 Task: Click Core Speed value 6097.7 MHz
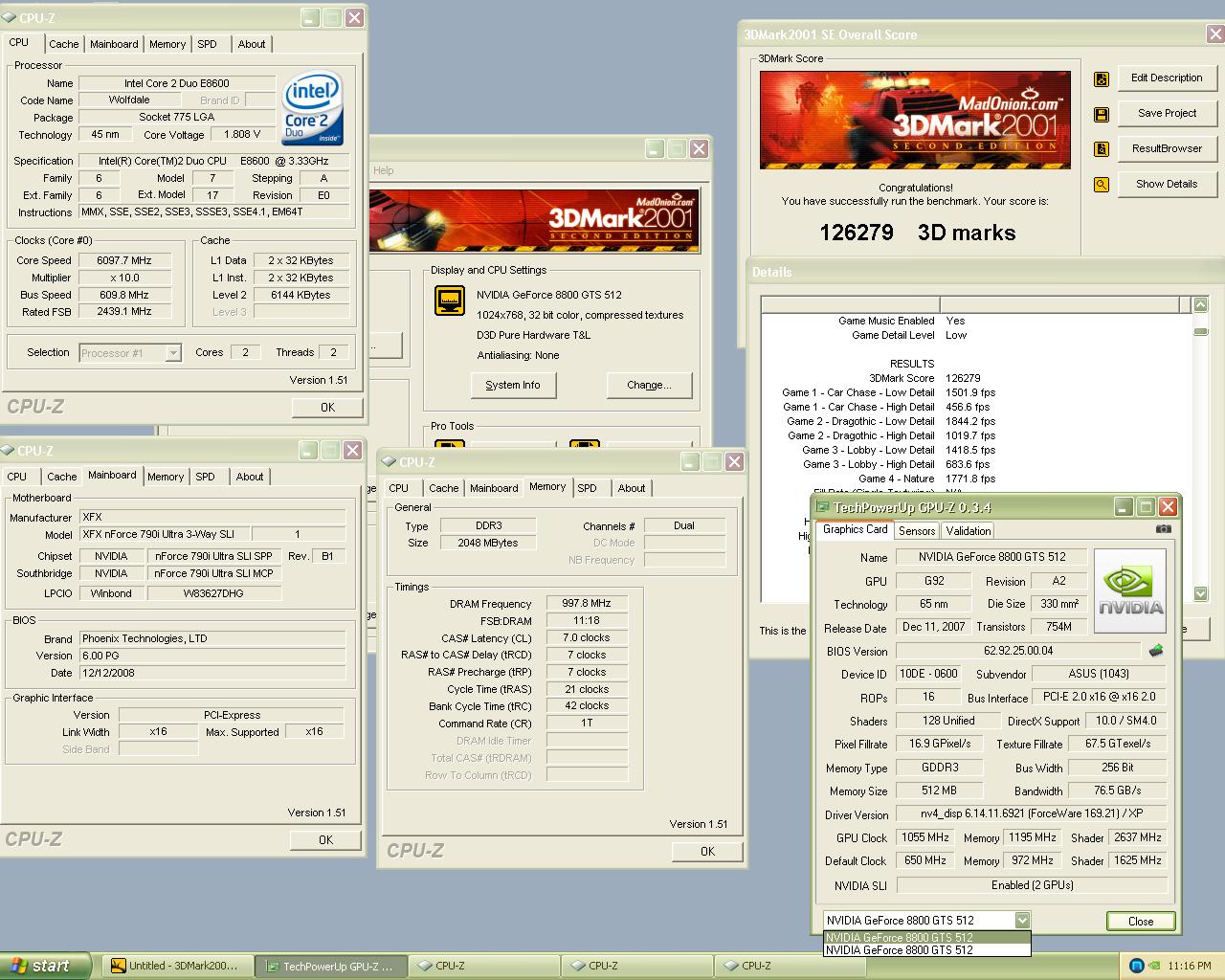[x=124, y=260]
